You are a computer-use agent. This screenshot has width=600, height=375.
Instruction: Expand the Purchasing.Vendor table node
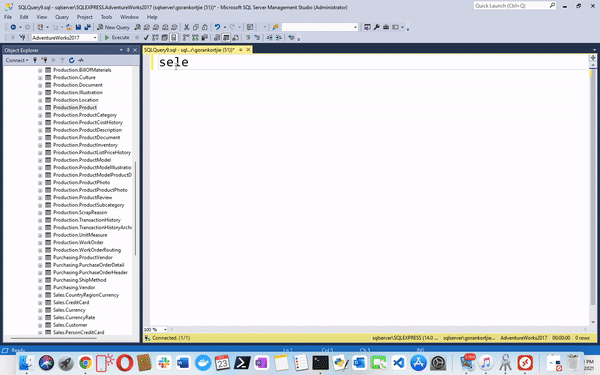[x=40, y=288]
